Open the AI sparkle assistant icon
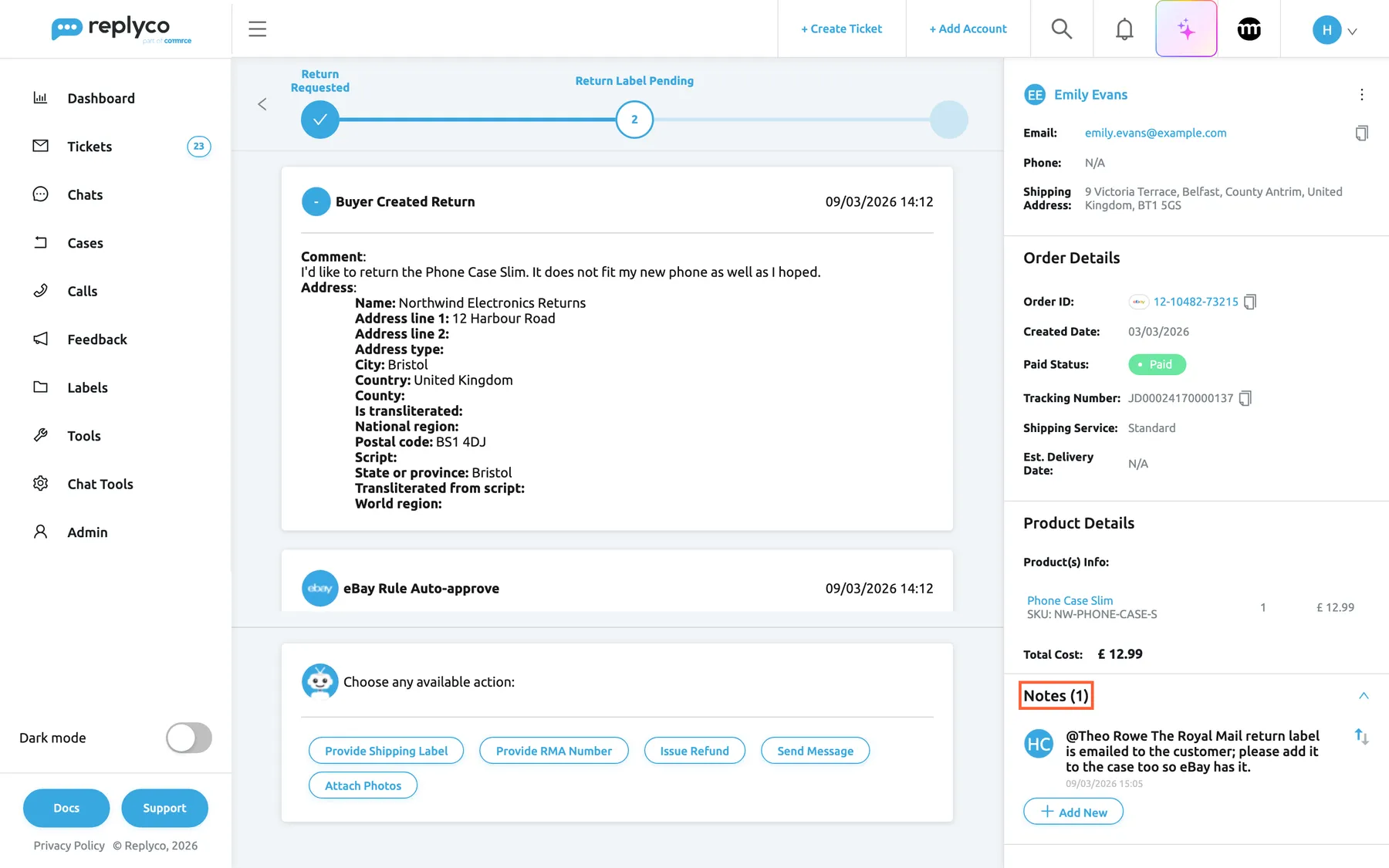The image size is (1389, 868). [1186, 29]
